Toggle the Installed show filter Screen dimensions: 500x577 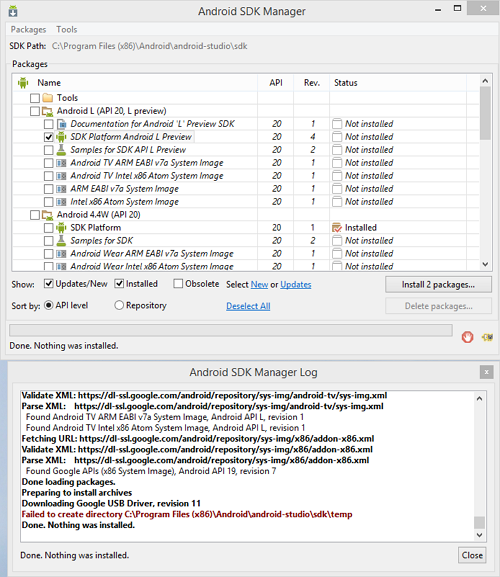pyautogui.click(x=119, y=284)
